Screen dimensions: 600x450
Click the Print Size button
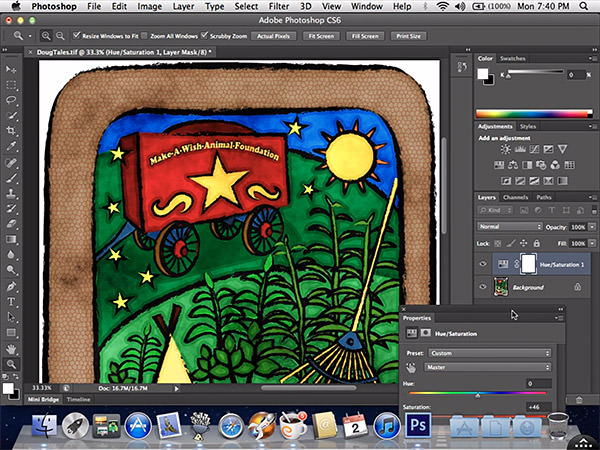[408, 36]
